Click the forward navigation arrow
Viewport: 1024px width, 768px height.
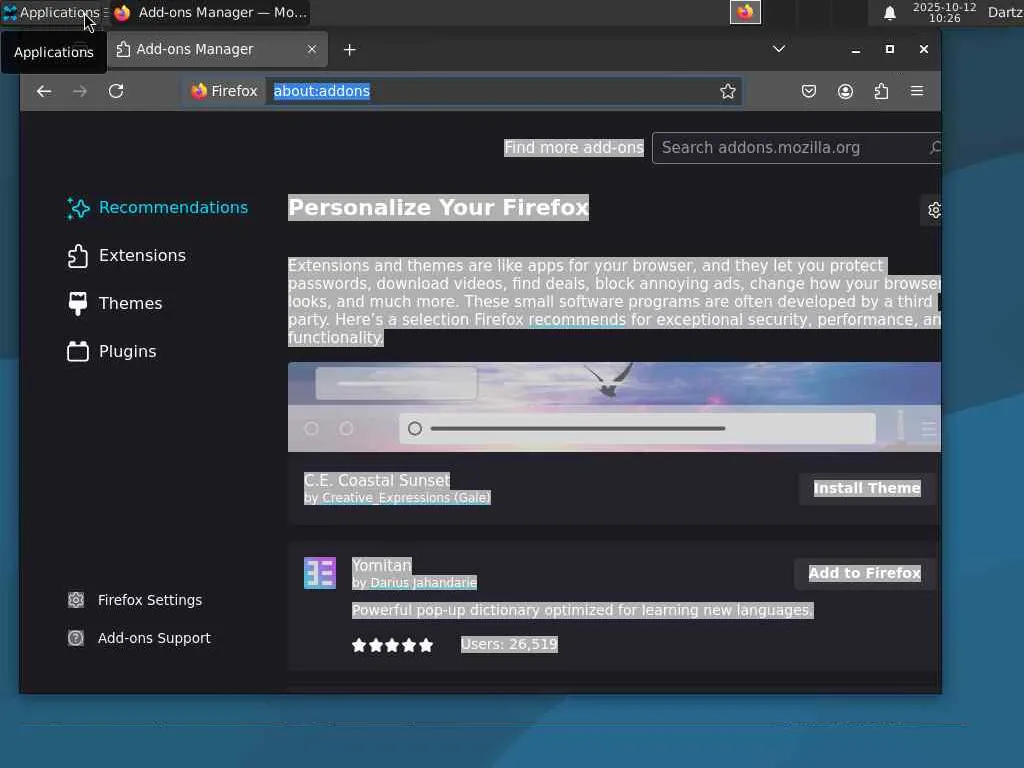tap(80, 91)
